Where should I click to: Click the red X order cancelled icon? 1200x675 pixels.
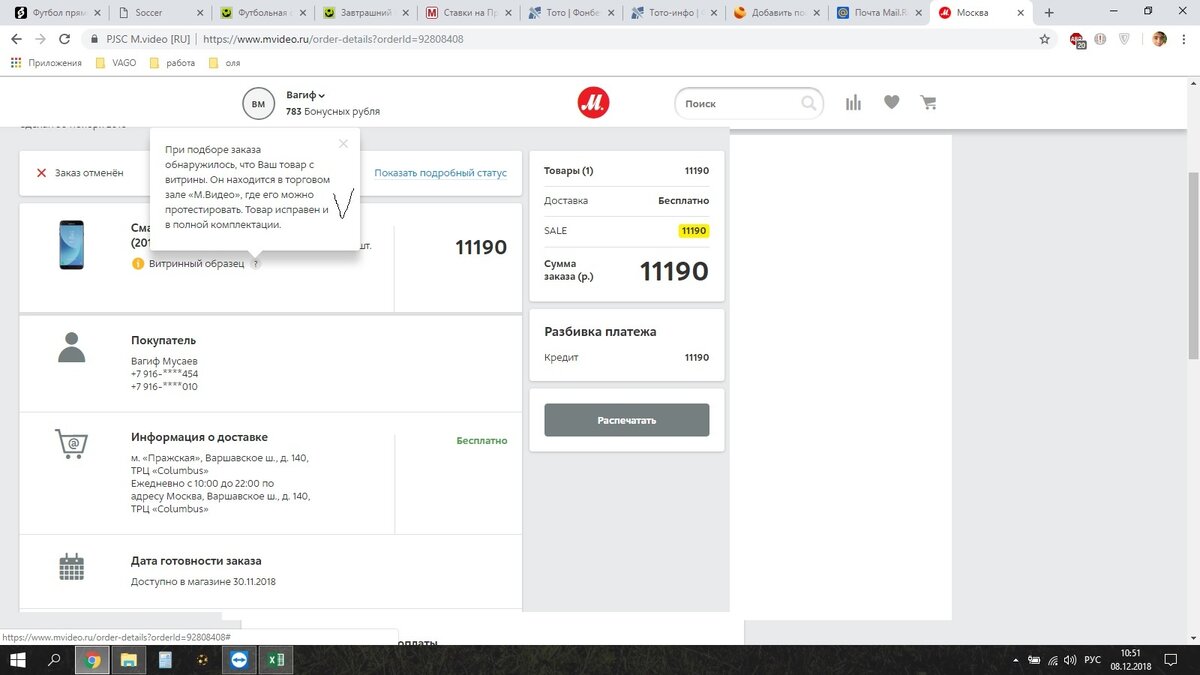click(x=41, y=173)
